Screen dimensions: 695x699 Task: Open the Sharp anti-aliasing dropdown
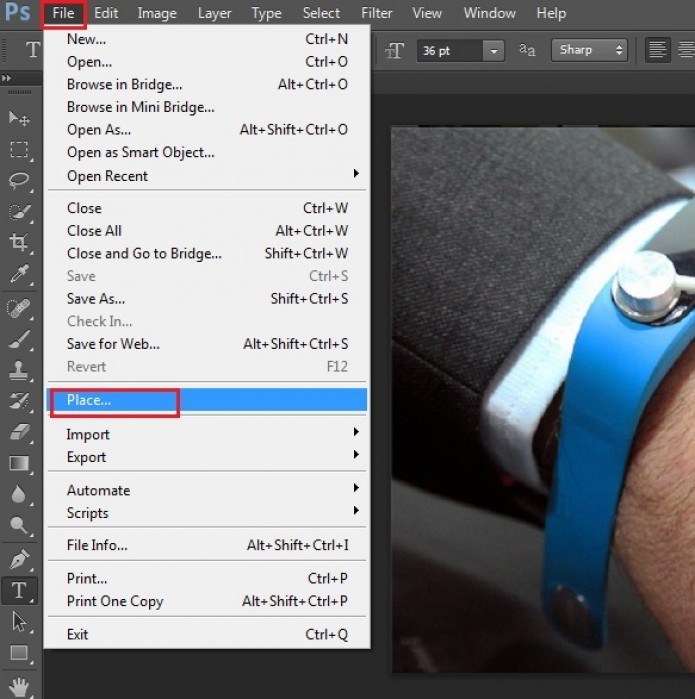tap(589, 50)
